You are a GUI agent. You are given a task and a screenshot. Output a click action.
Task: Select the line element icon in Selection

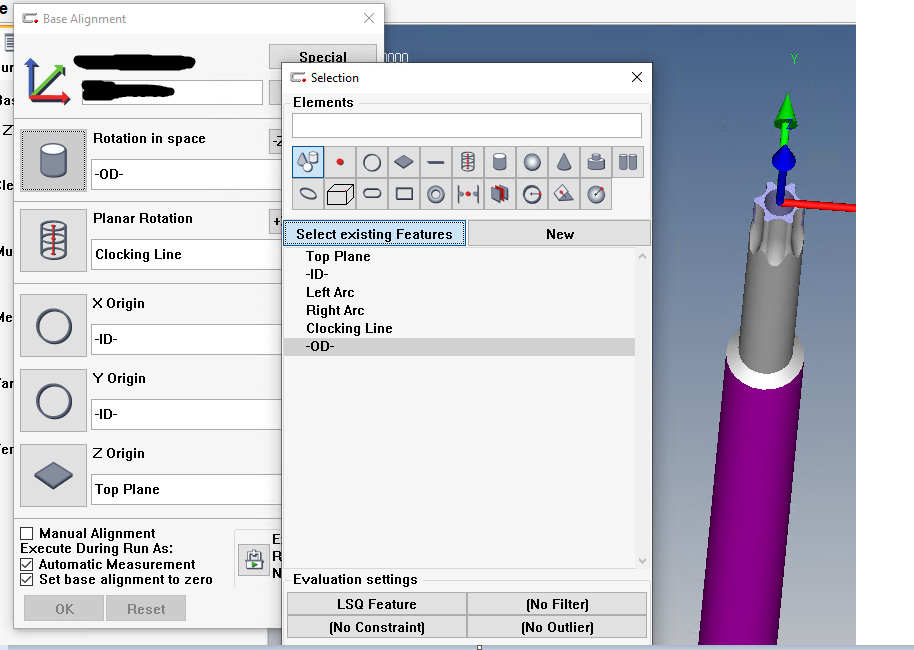(x=435, y=161)
